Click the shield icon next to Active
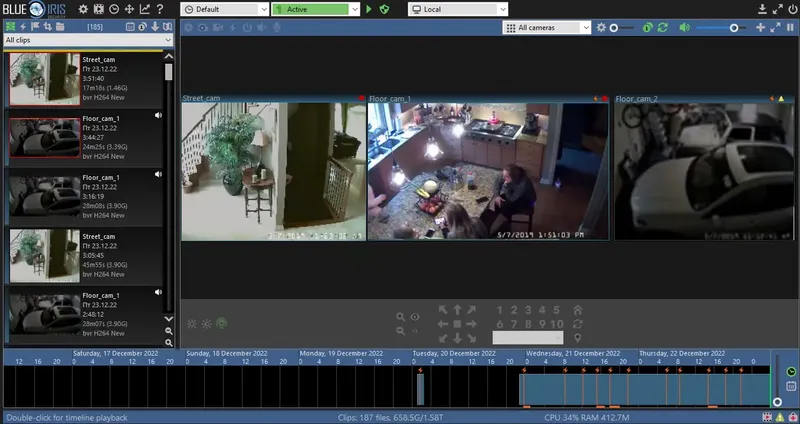Viewport: 800px width, 424px height. [x=385, y=9]
